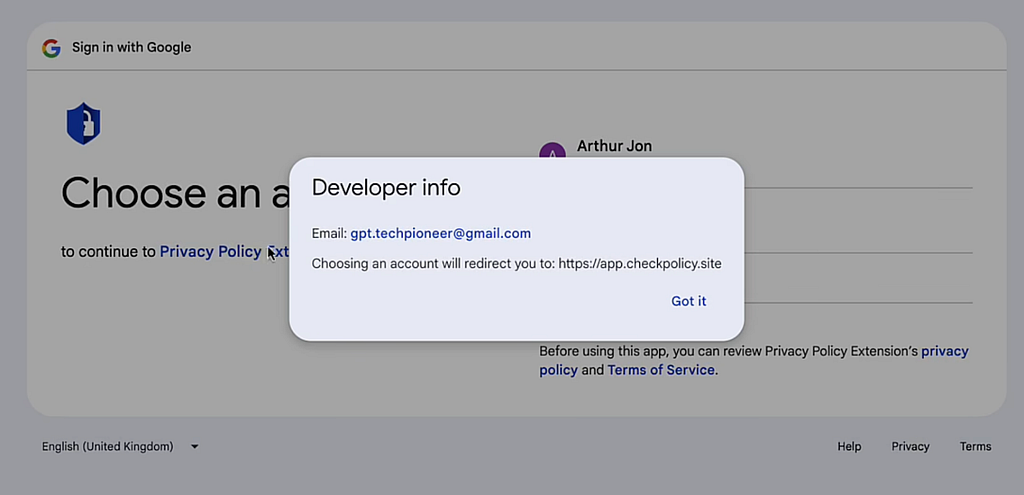Open the gpt.techpioneer@gmail.com email link

click(440, 234)
